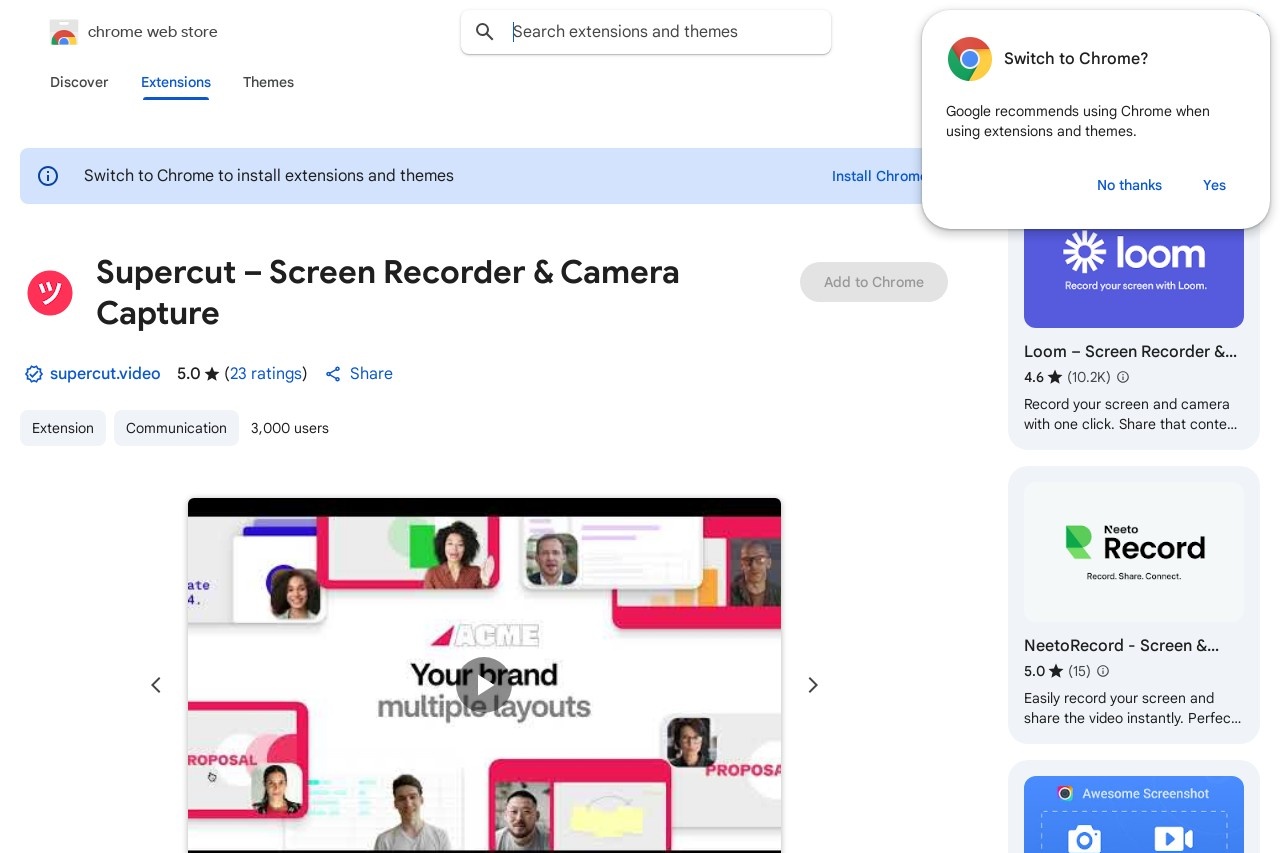
Task: Click the info icon next to NeetoRecord's 15 ratings
Action: coord(1103,671)
